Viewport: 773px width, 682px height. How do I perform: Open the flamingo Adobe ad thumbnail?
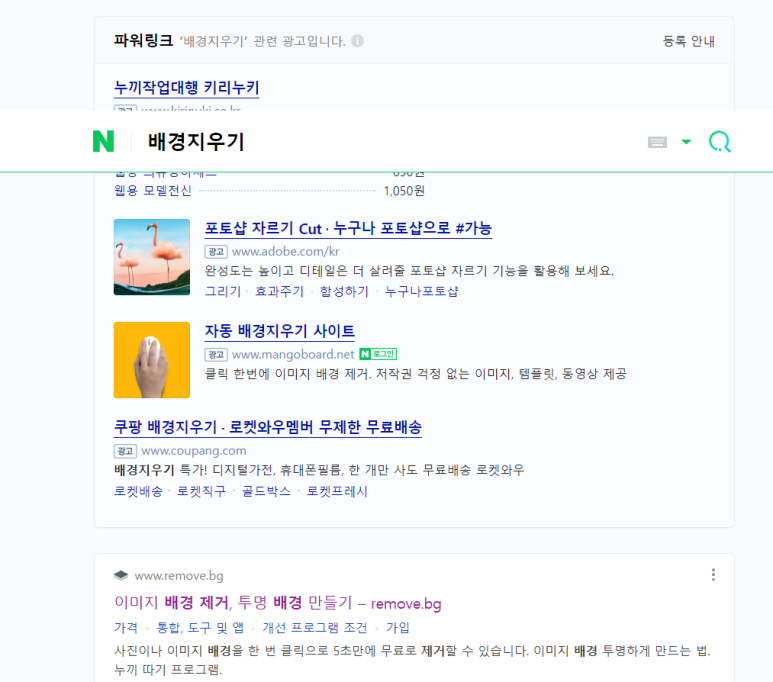click(152, 257)
